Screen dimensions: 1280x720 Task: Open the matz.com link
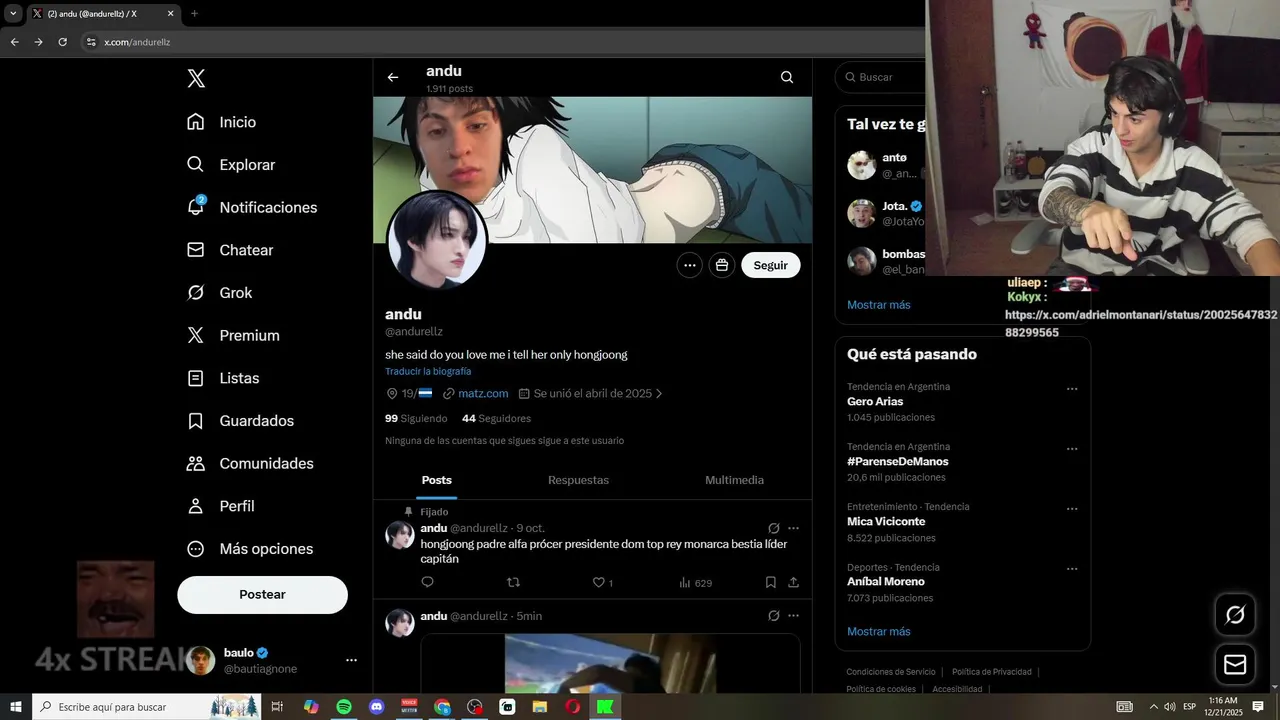click(x=483, y=394)
